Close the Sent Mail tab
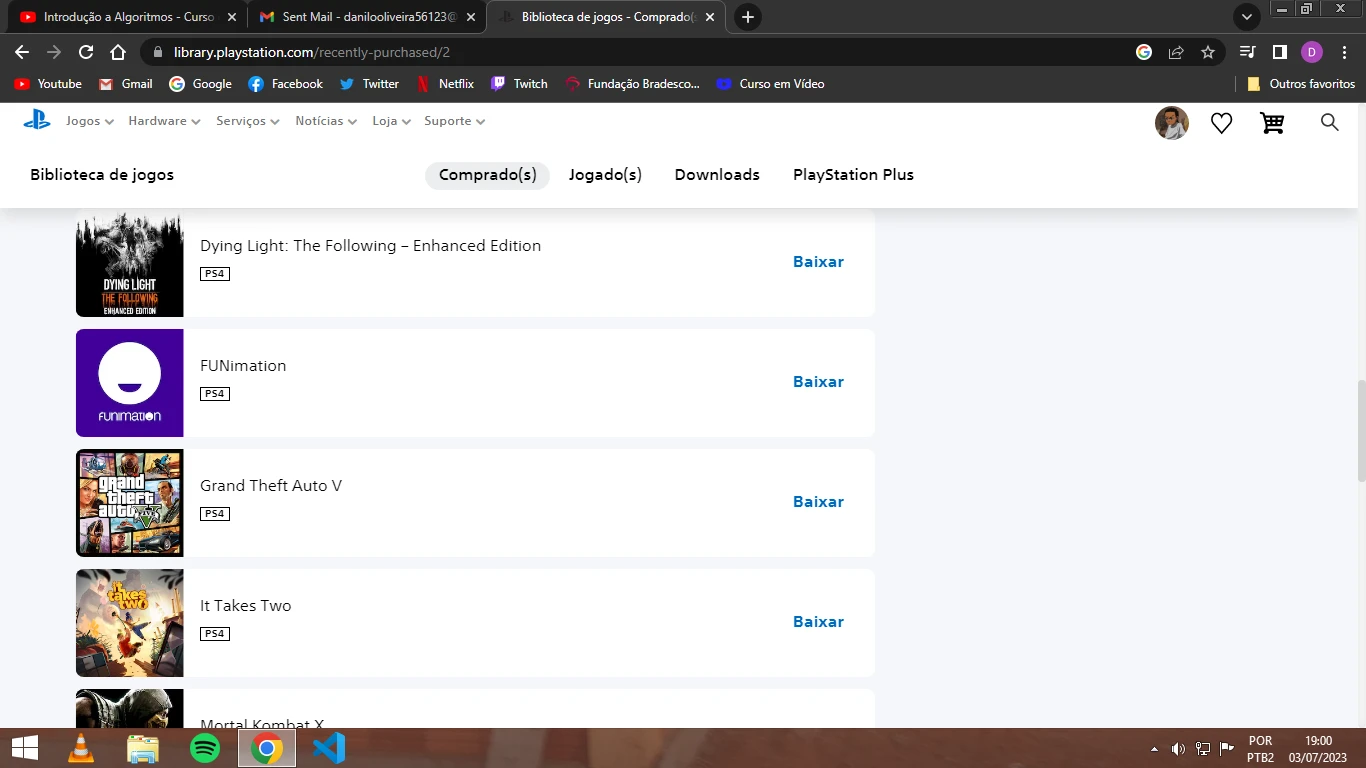This screenshot has width=1366, height=768. pyautogui.click(x=471, y=17)
